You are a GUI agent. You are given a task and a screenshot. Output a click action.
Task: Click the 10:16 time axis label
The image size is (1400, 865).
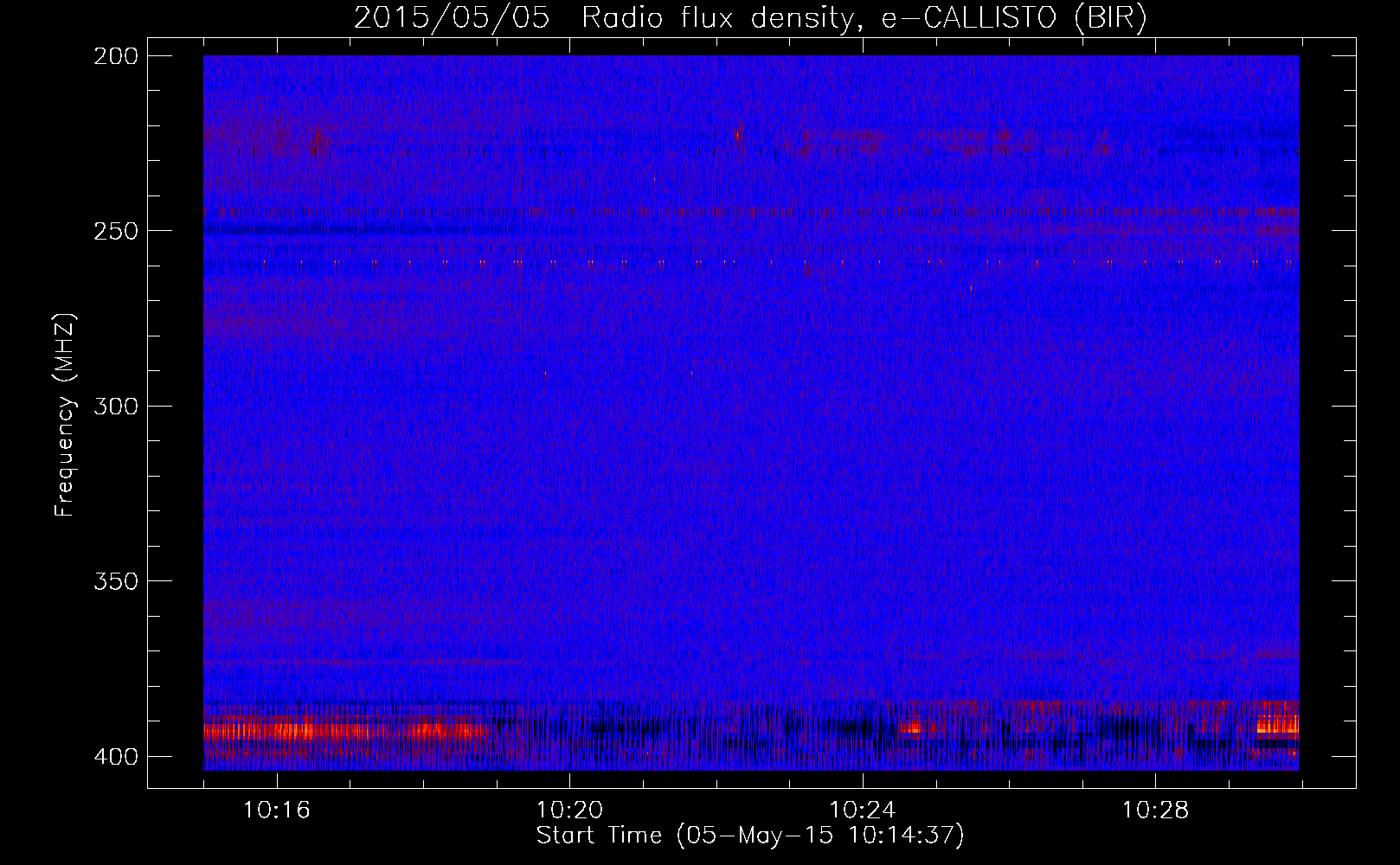276,811
